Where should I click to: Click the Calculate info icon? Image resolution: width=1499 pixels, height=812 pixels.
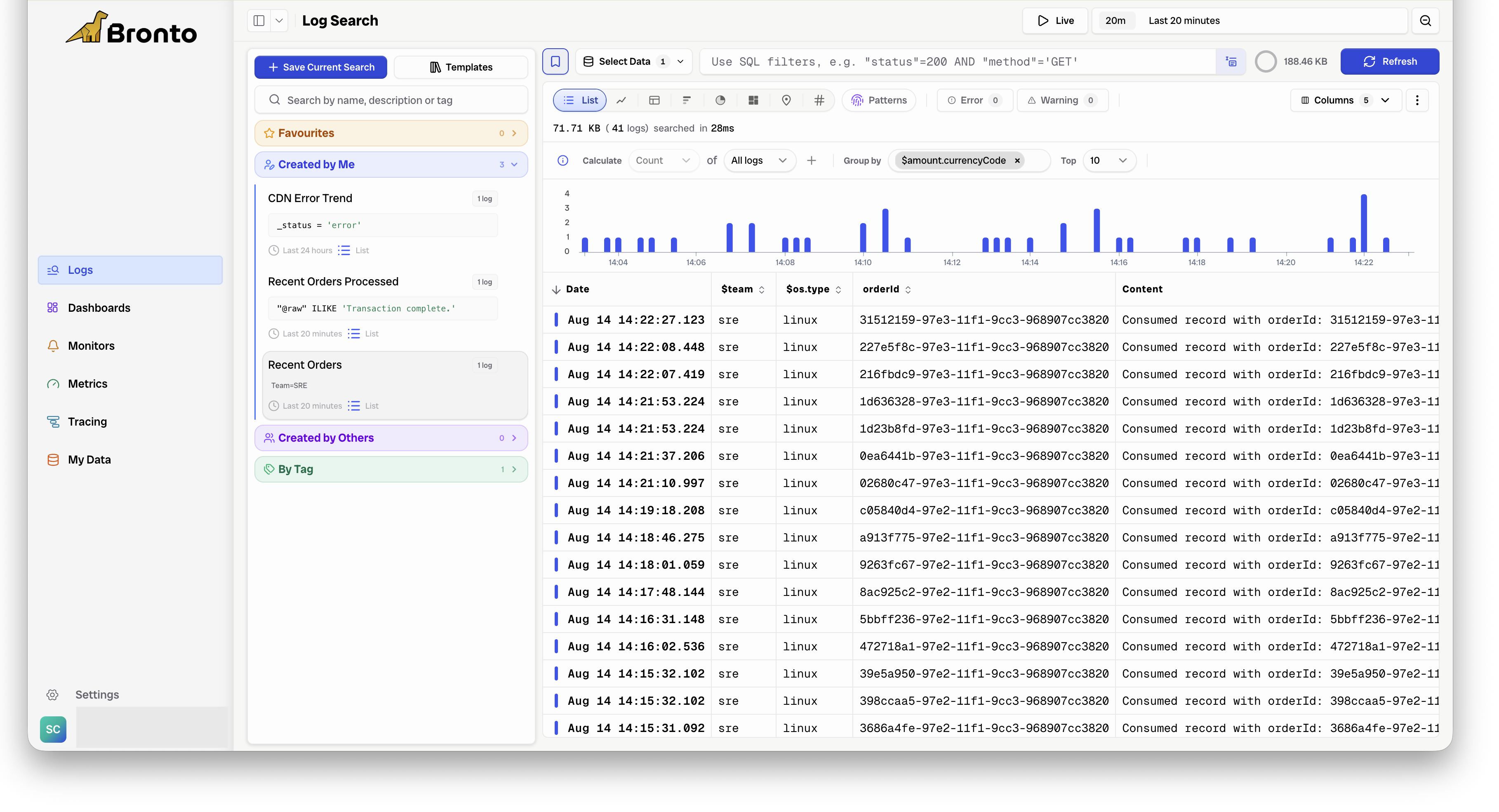coord(563,161)
